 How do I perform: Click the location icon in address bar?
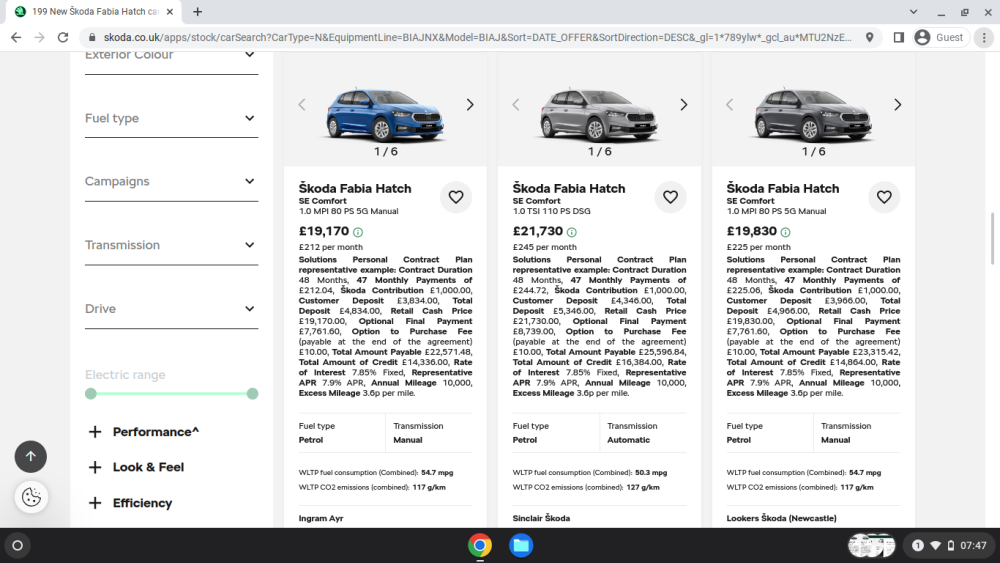pos(869,38)
